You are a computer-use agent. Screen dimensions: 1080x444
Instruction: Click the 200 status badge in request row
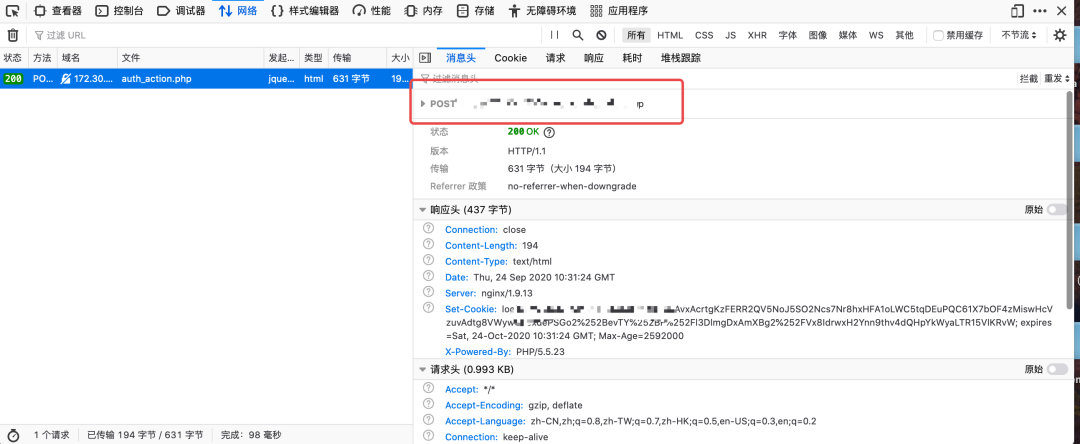point(13,79)
